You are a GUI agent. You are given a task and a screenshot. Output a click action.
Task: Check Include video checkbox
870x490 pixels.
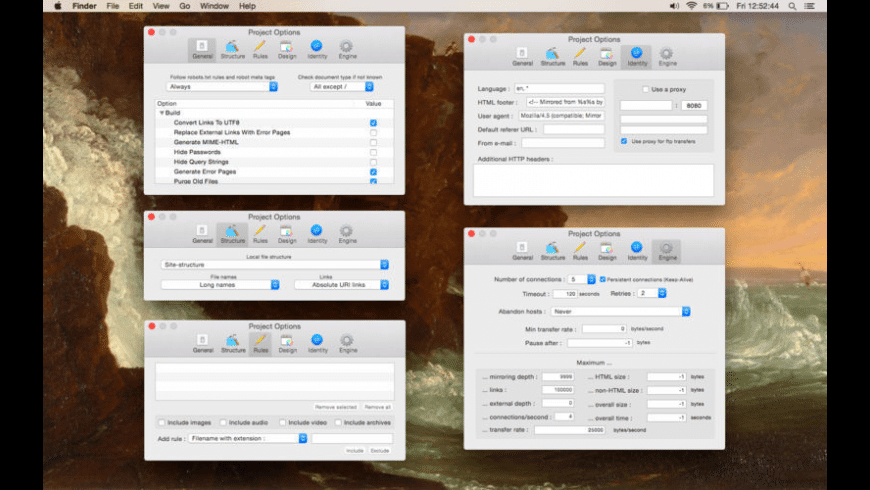pyautogui.click(x=282, y=423)
